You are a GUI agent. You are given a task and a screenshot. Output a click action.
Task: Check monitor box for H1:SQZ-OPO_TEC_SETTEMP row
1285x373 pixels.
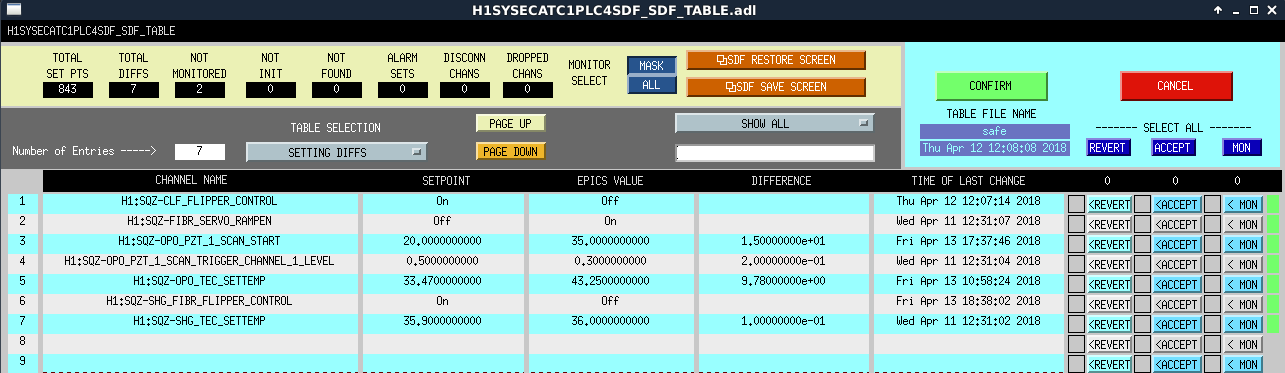pos(1212,284)
